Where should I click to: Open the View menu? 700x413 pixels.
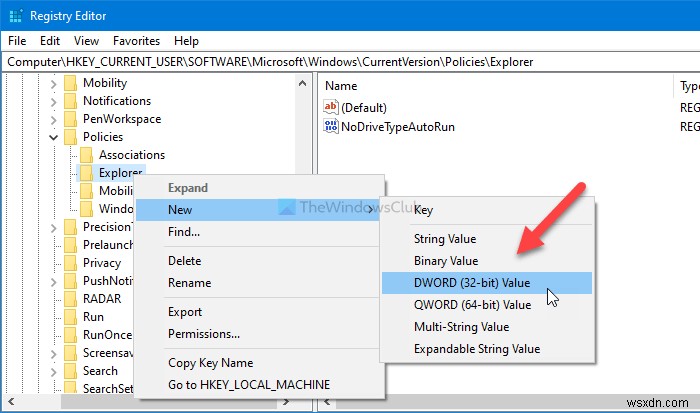tap(86, 41)
